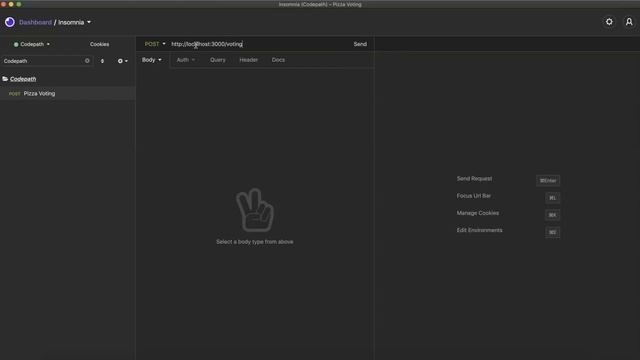Open the user account icon
This screenshot has height=360, width=640.
(629, 22)
